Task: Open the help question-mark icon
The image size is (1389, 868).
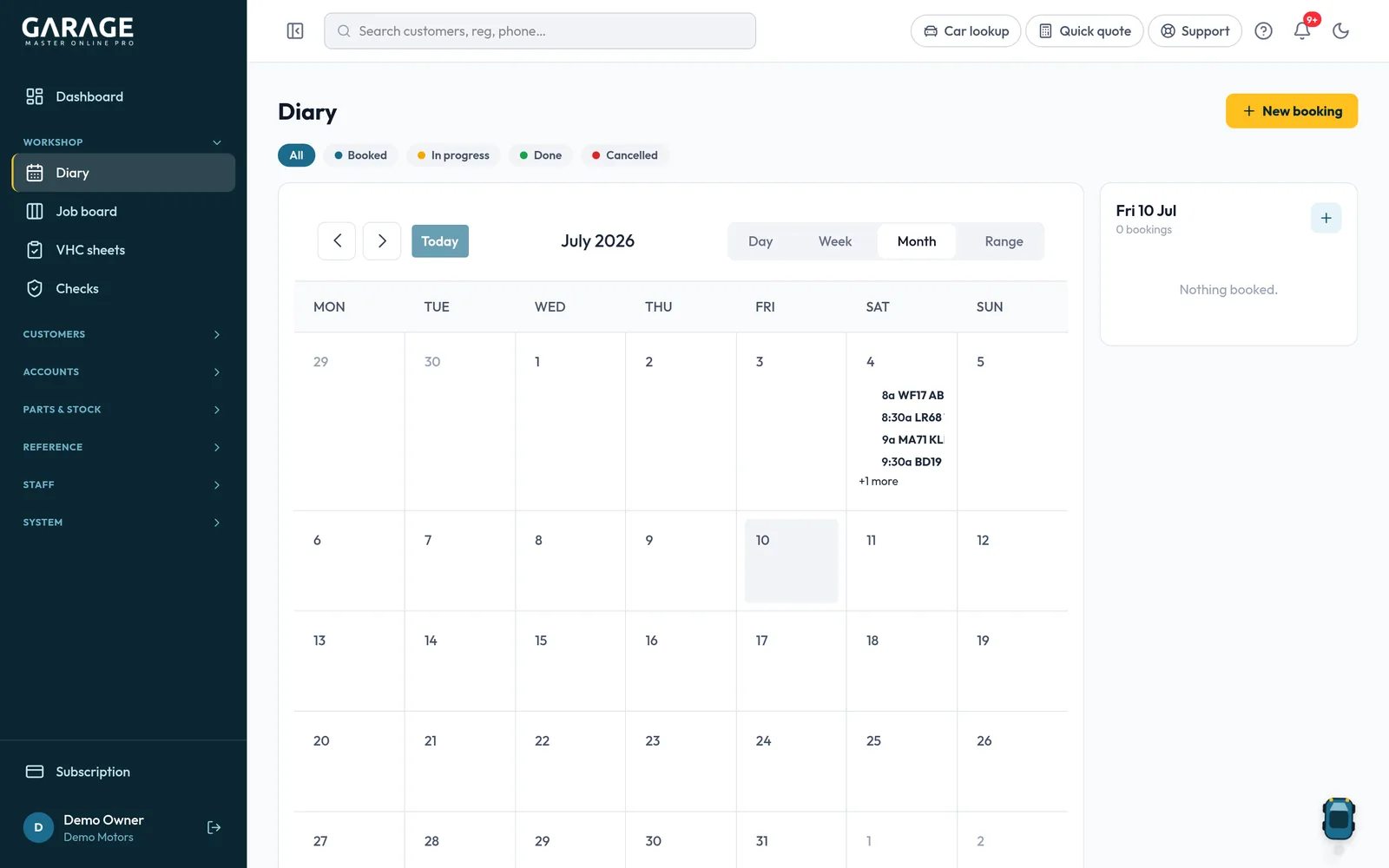Action: click(1263, 31)
